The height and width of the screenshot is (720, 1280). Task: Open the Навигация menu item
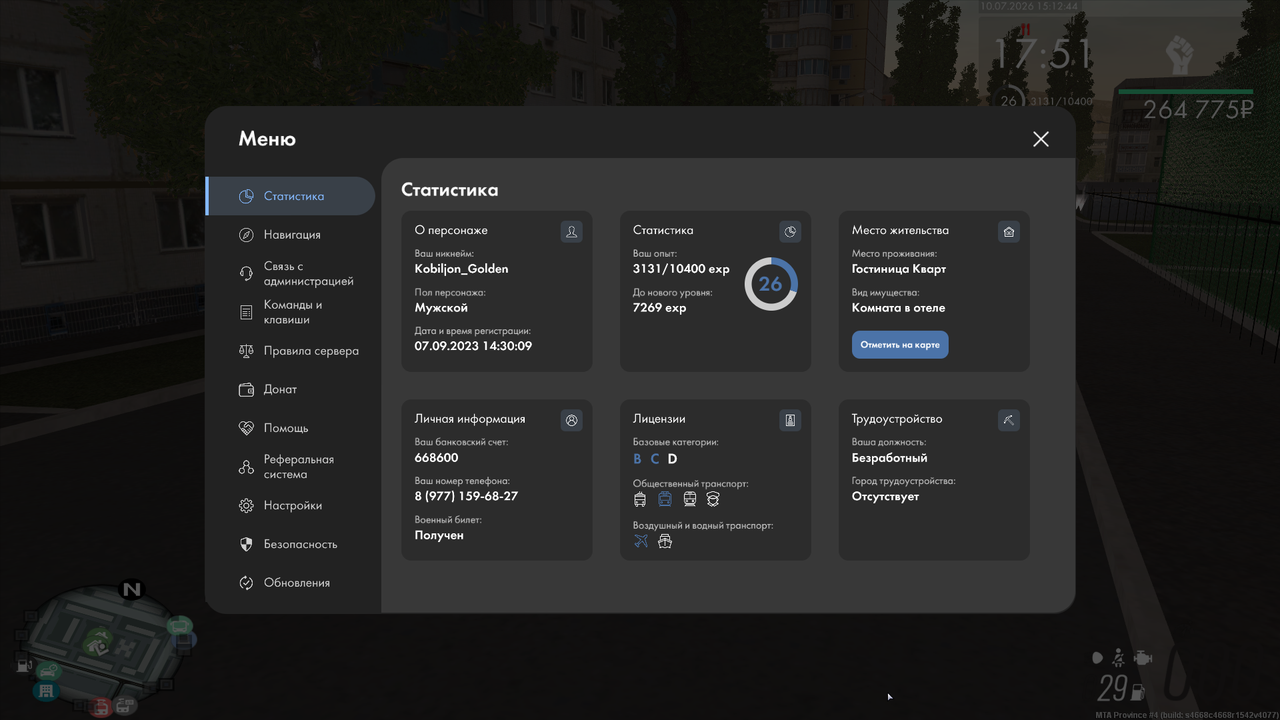tap(290, 234)
